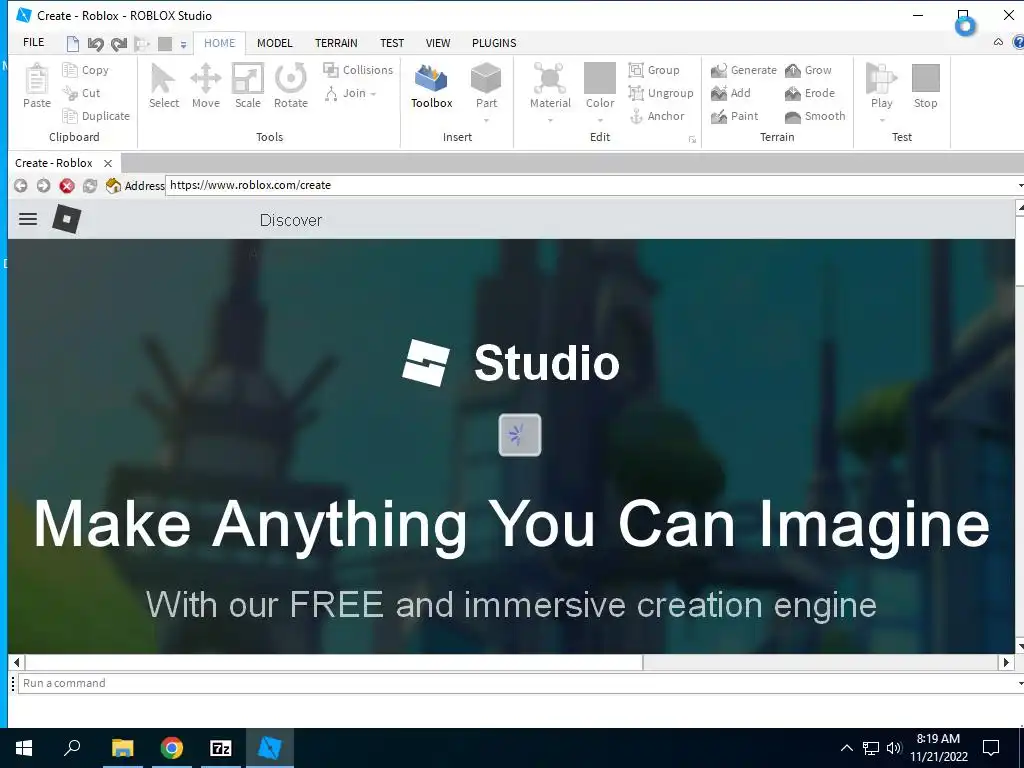Open the Discover link
Image resolution: width=1024 pixels, height=768 pixels.
coord(291,220)
